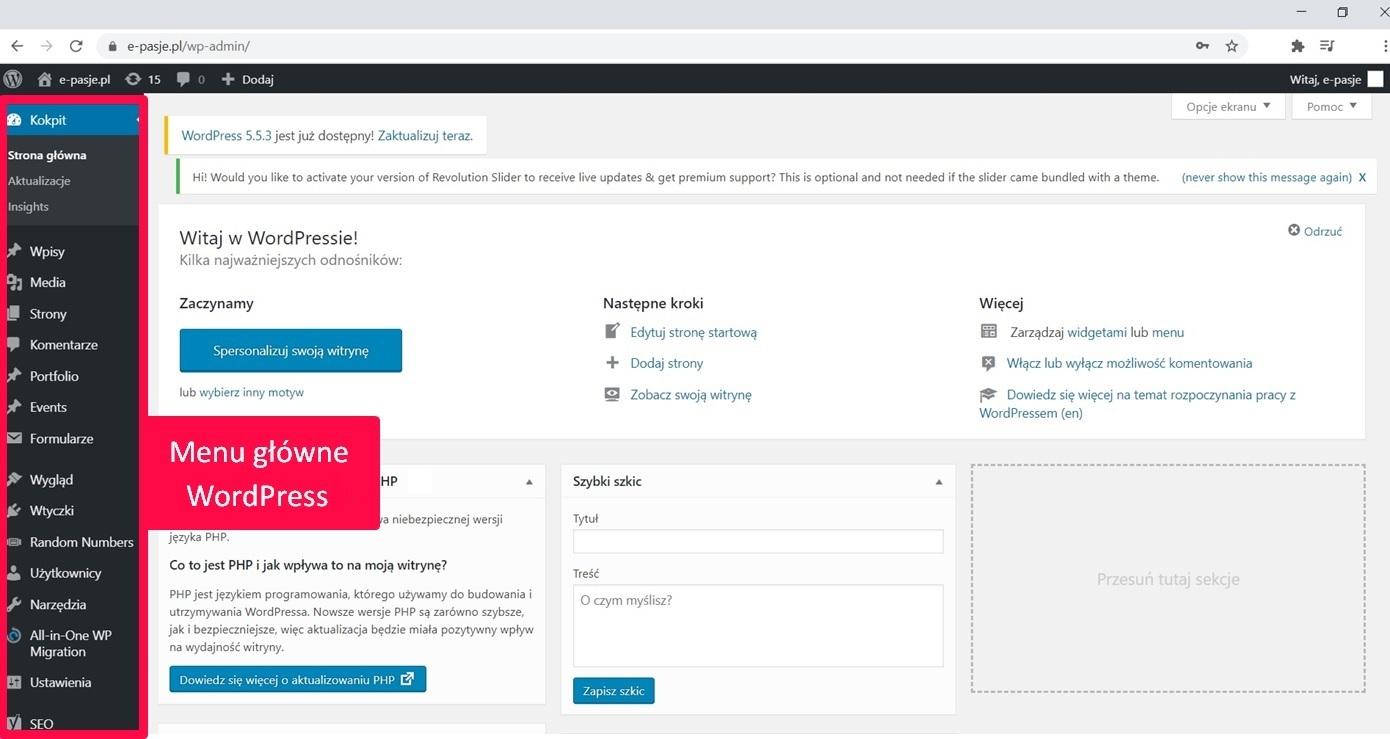Click the Narzędzia tools icon

pyautogui.click(x=16, y=604)
